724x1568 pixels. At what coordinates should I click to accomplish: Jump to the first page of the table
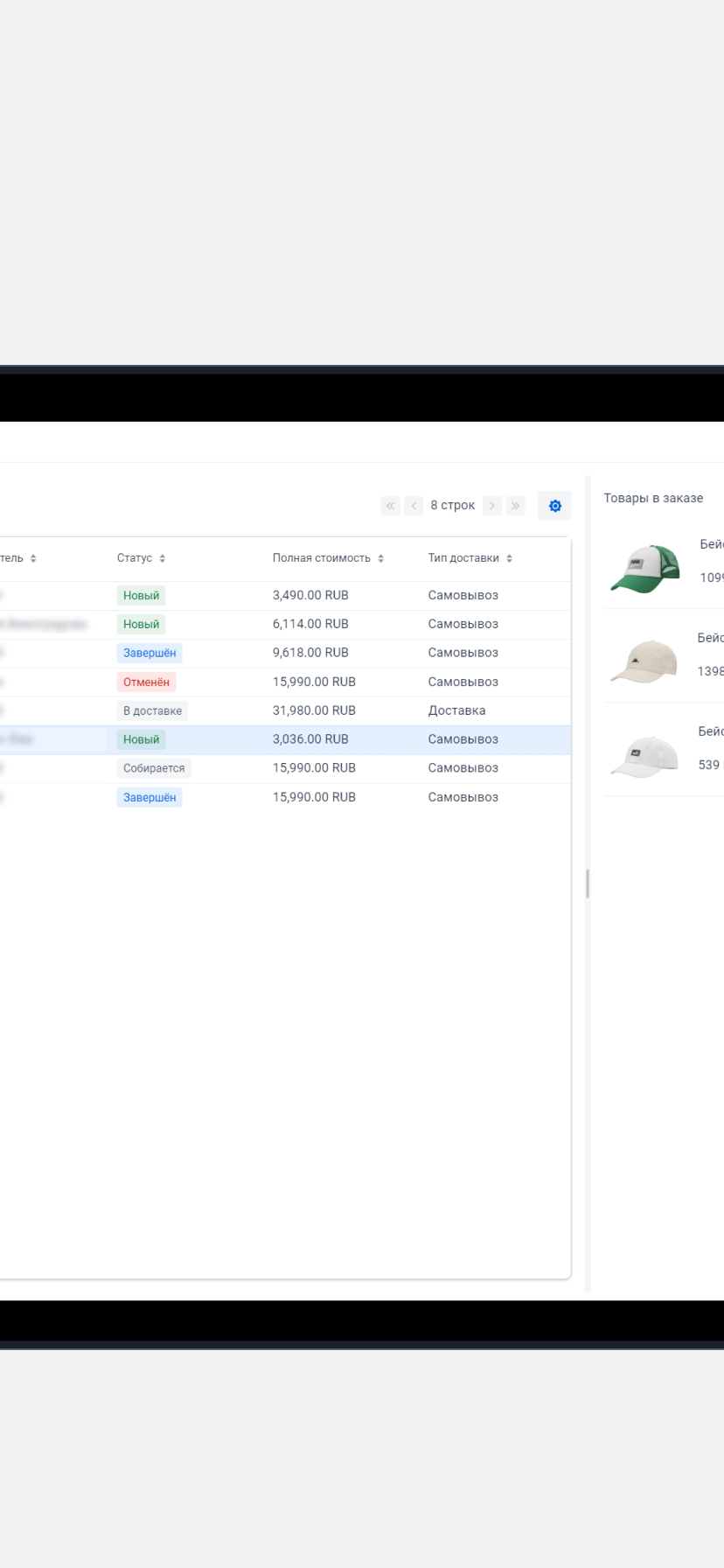click(391, 506)
